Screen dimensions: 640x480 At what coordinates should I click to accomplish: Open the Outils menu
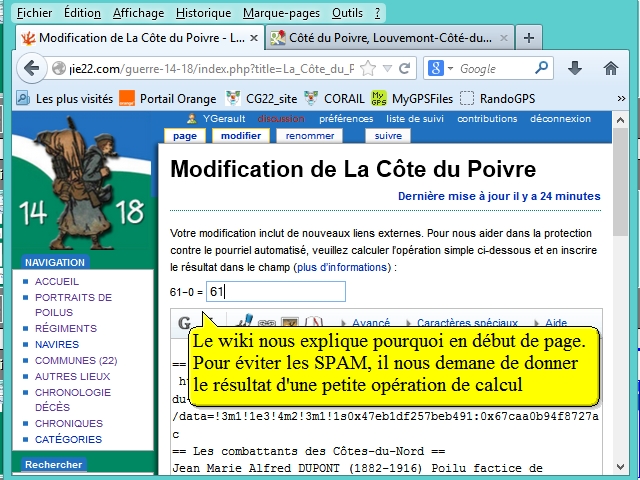click(347, 13)
